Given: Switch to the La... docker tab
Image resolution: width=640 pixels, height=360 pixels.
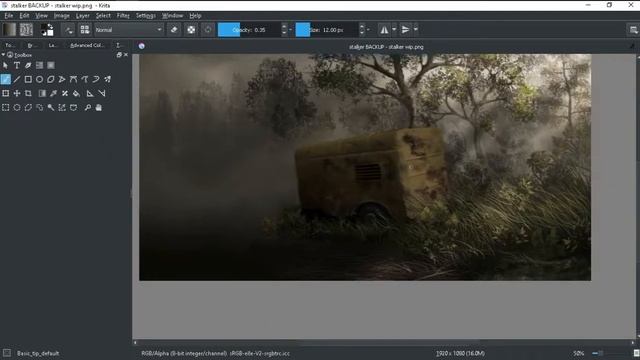Looking at the screenshot, I should click(x=52, y=45).
